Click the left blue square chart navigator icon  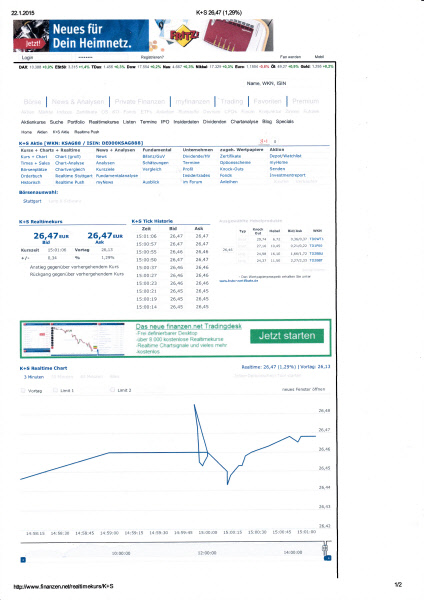23,560
